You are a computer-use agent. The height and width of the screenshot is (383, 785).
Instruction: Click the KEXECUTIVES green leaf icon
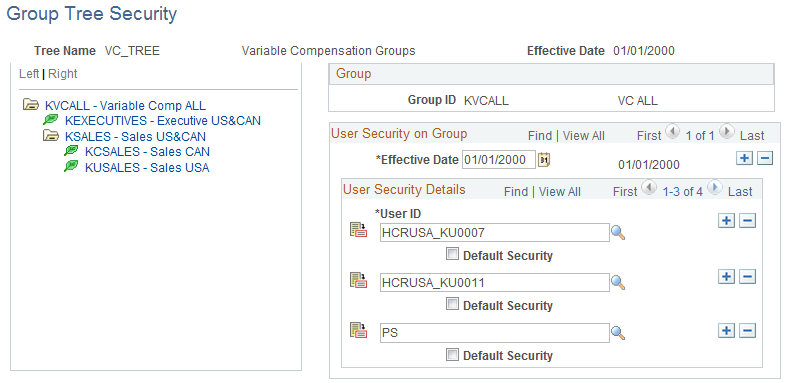pyautogui.click(x=51, y=120)
